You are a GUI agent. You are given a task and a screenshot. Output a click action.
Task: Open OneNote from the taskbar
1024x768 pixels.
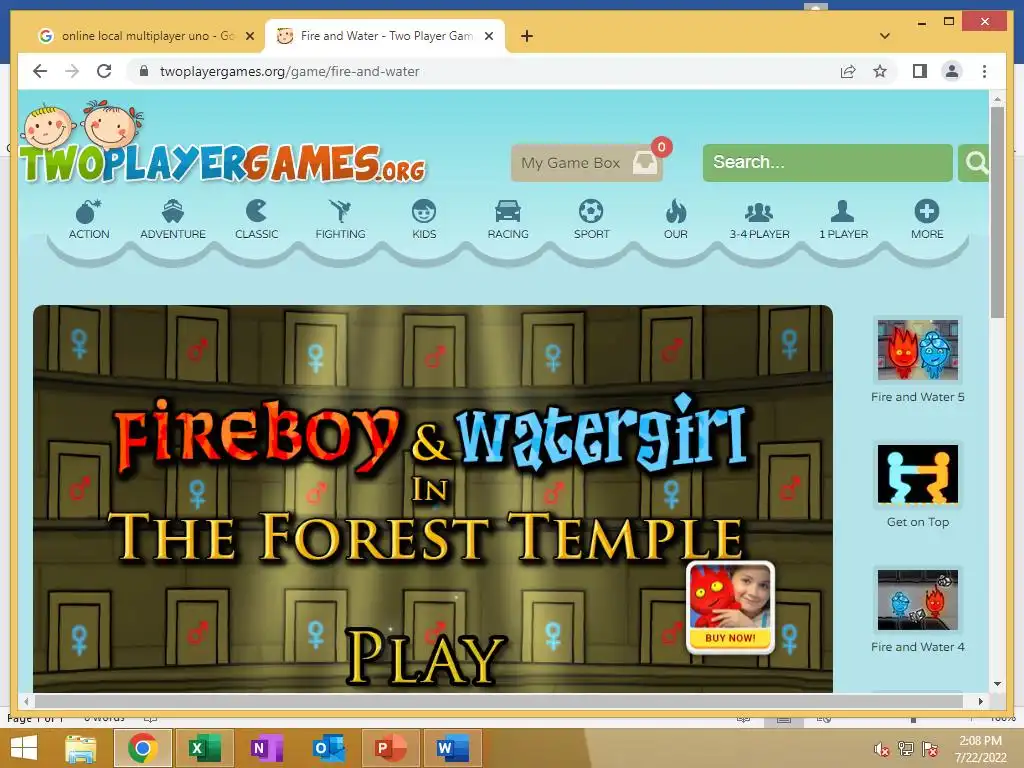pos(267,748)
